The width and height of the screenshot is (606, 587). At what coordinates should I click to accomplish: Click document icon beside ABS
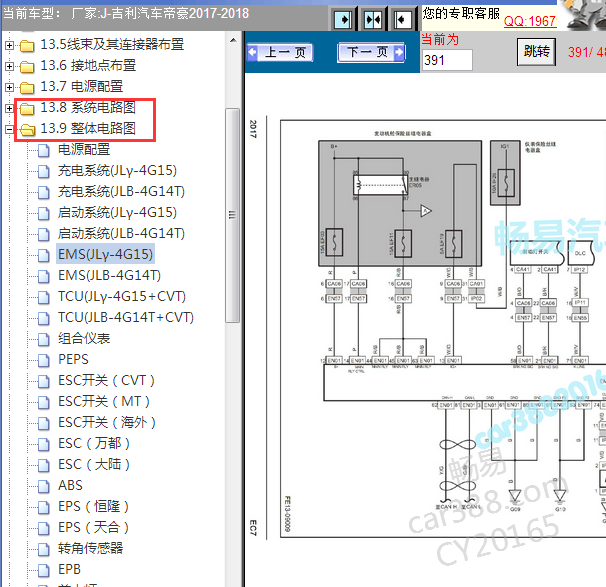pyautogui.click(x=44, y=486)
